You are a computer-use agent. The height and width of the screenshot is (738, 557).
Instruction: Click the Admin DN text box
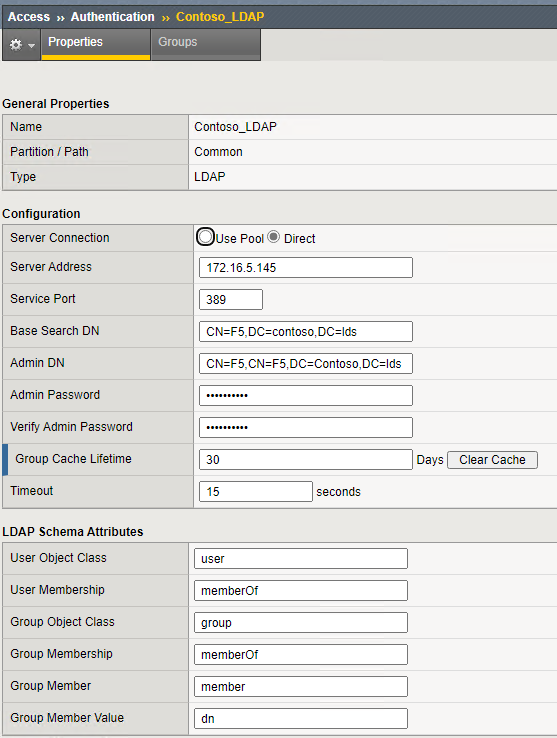point(306,363)
